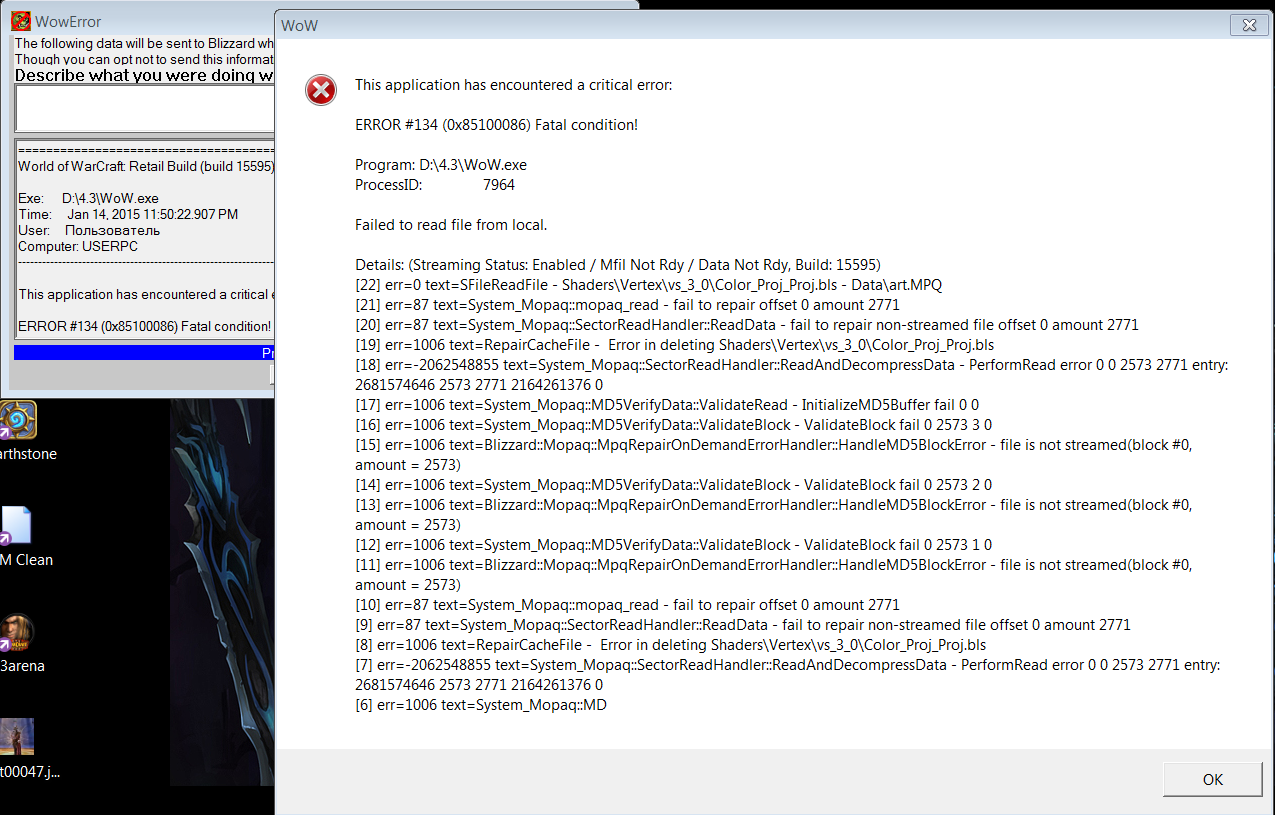
Task: Click the red error icon in WoW dialog
Action: tap(320, 91)
